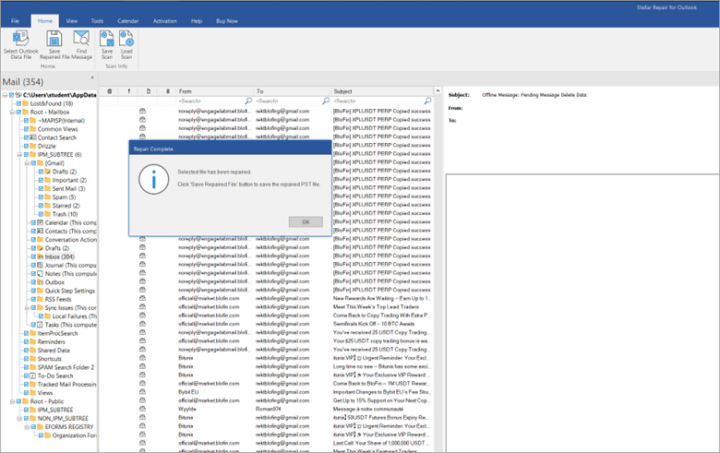Toggle the Drizzle folder checkbox
Image resolution: width=720 pixels, height=453 pixels.
point(26,146)
